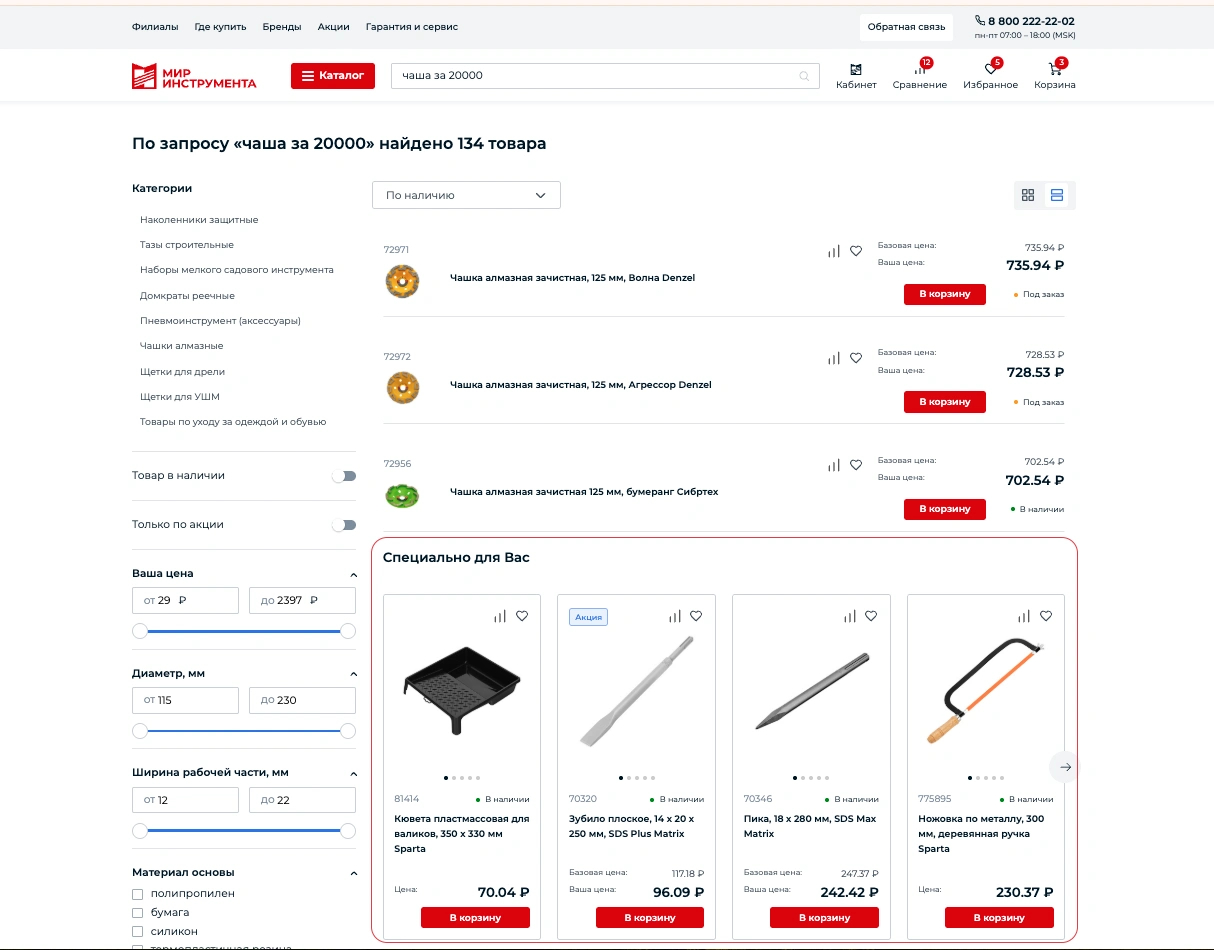Open the По наличию sort dropdown
The image size is (1214, 950).
(x=466, y=195)
